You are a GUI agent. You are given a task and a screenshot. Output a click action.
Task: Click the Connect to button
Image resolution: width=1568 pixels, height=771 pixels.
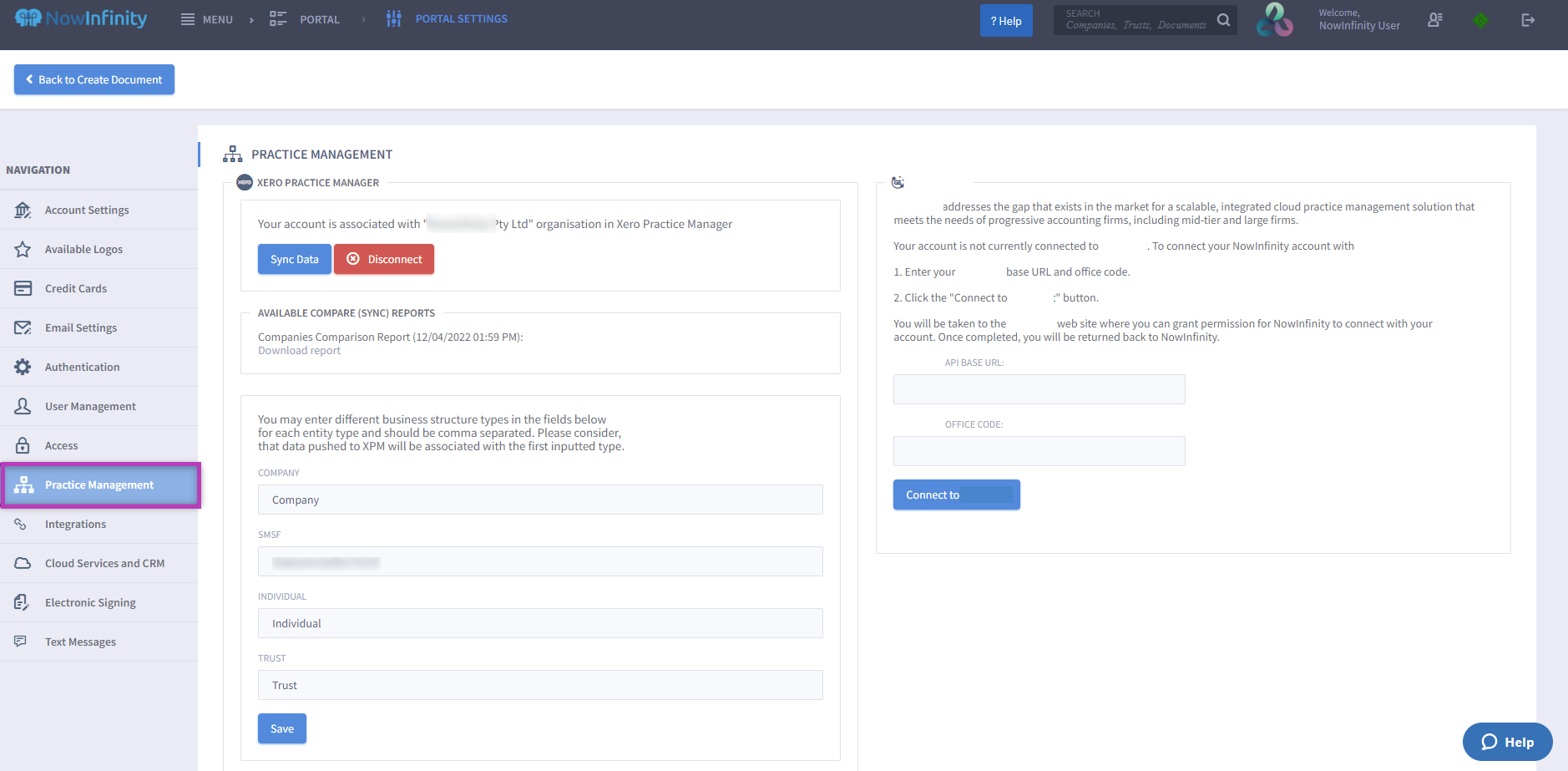pyautogui.click(x=957, y=495)
